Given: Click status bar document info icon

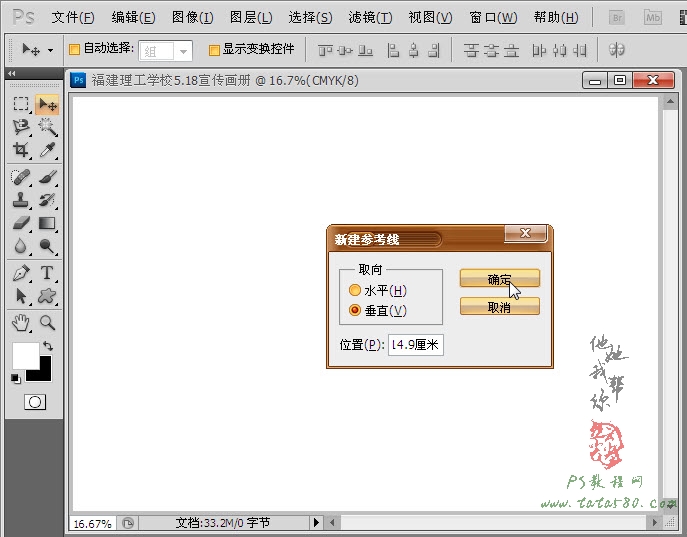Looking at the screenshot, I should click(x=128, y=523).
